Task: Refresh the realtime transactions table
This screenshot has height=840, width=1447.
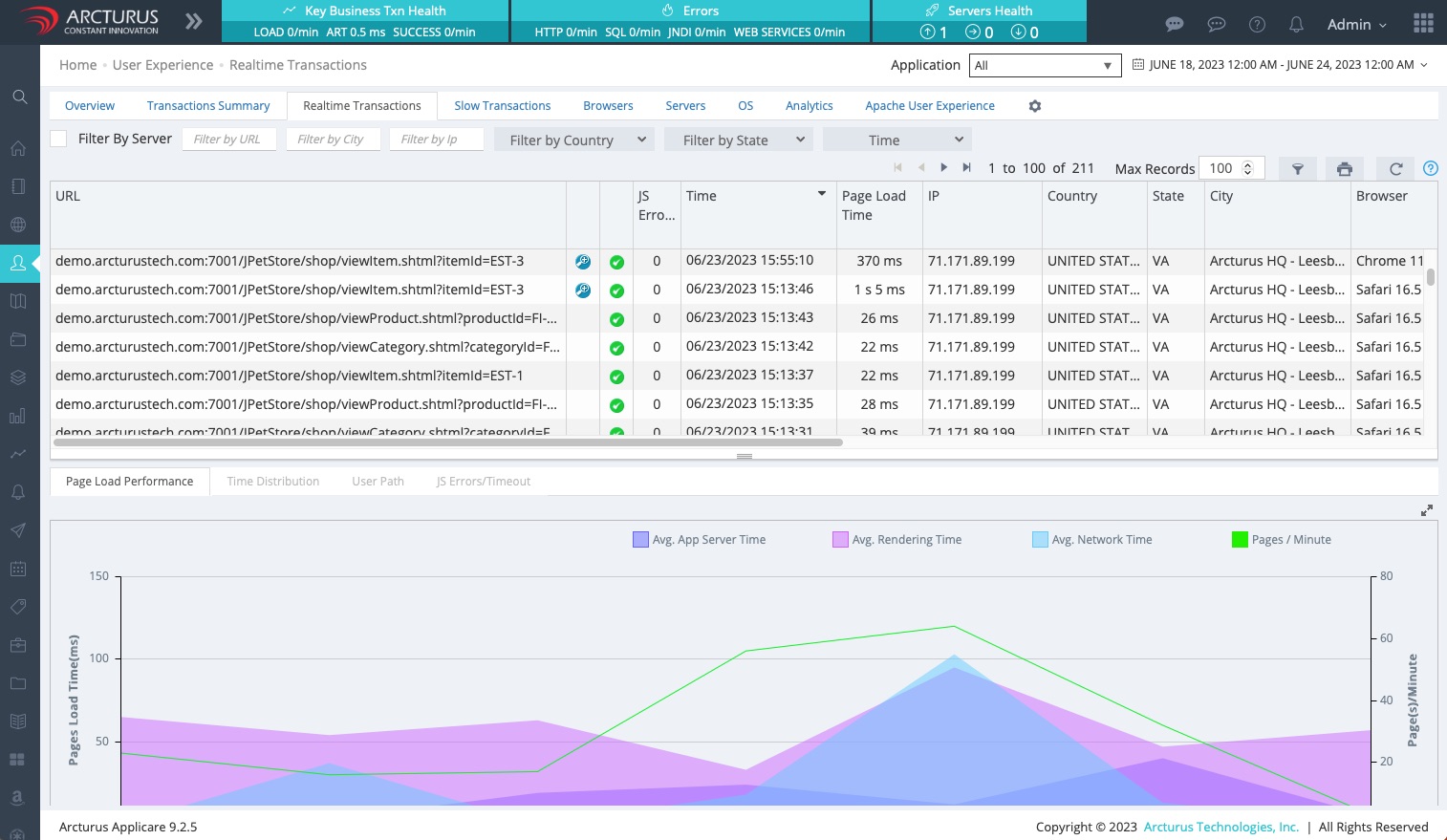Action: (x=1394, y=169)
